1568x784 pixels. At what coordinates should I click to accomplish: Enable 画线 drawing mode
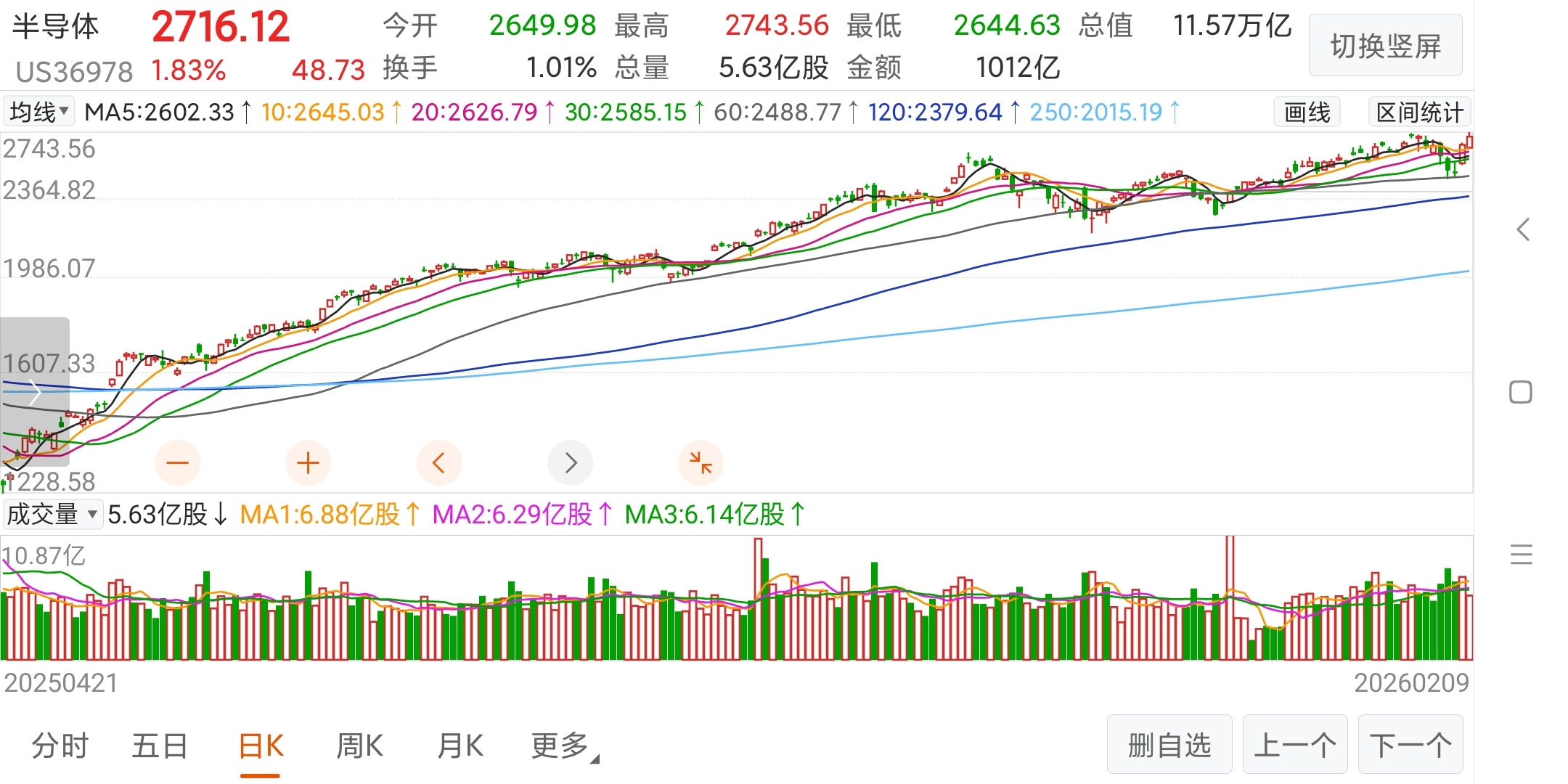[x=1307, y=113]
